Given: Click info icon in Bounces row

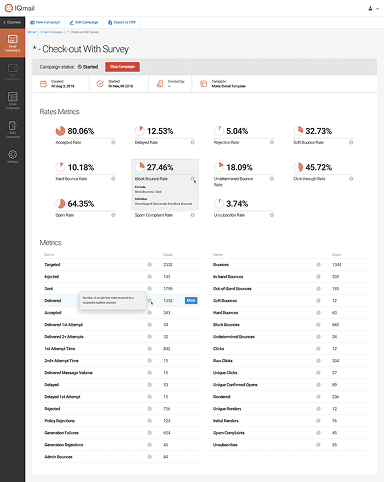Looking at the screenshot, I should (x=318, y=265).
